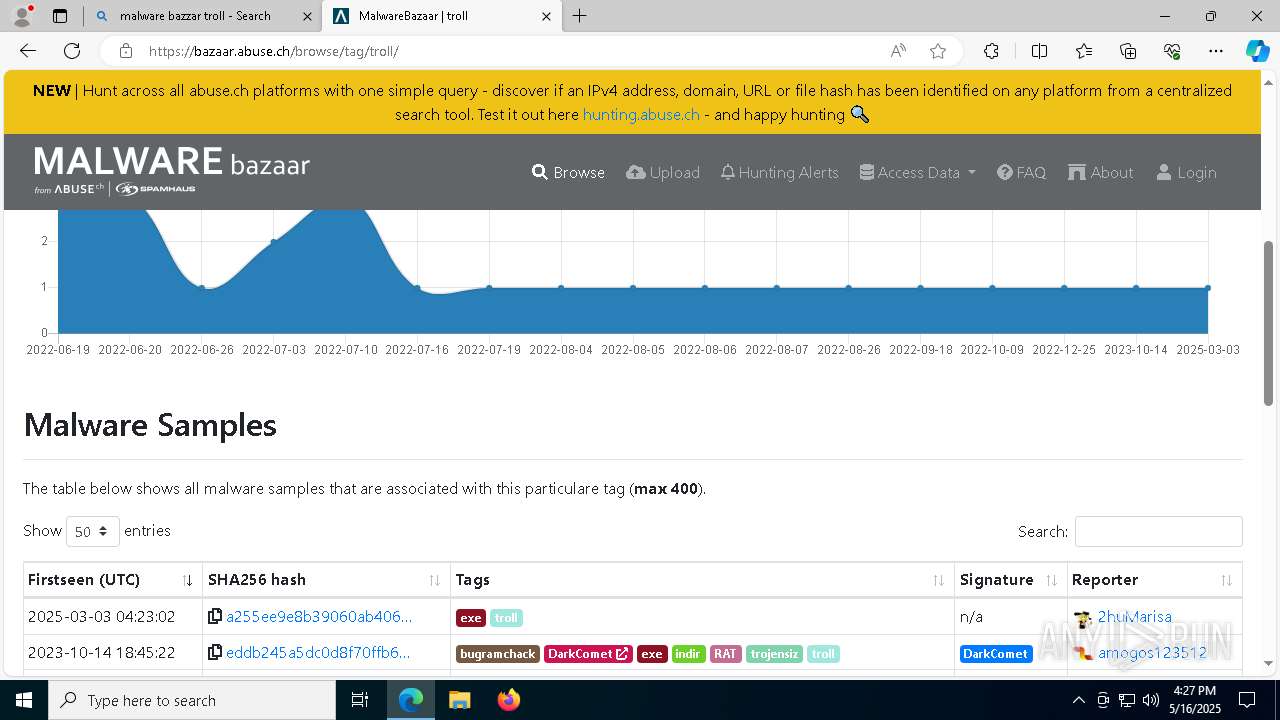Toggle Edge split screen view
The width and height of the screenshot is (1280, 720).
pos(1039,51)
